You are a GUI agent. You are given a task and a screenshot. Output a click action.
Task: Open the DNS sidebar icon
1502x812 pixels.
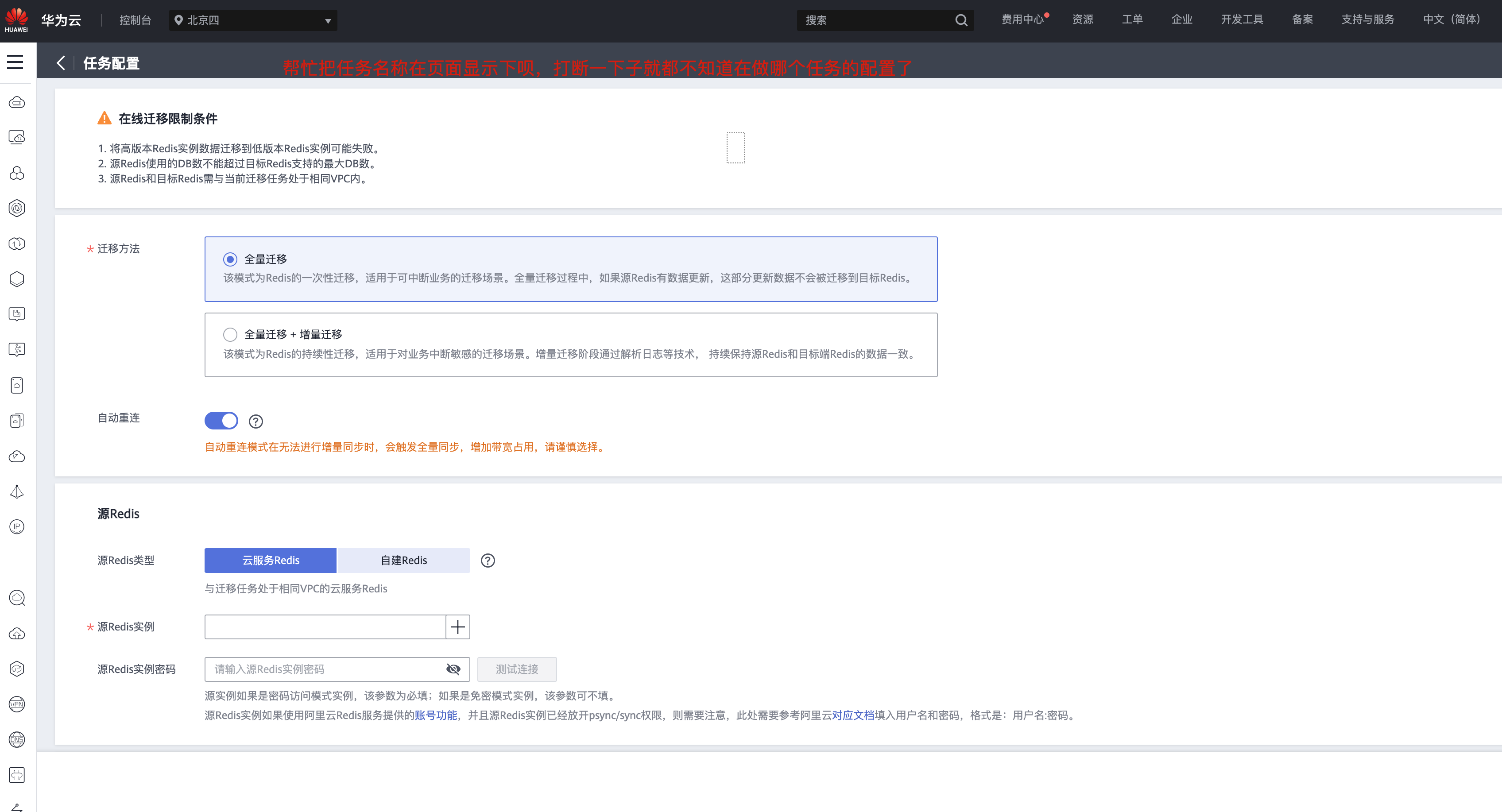point(17,740)
